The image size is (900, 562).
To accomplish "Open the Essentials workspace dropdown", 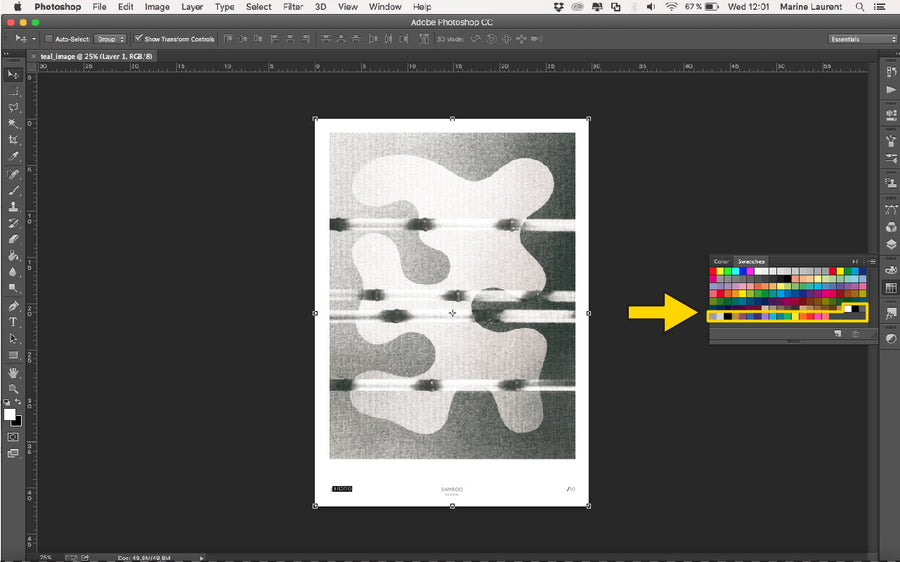I will [x=862, y=39].
